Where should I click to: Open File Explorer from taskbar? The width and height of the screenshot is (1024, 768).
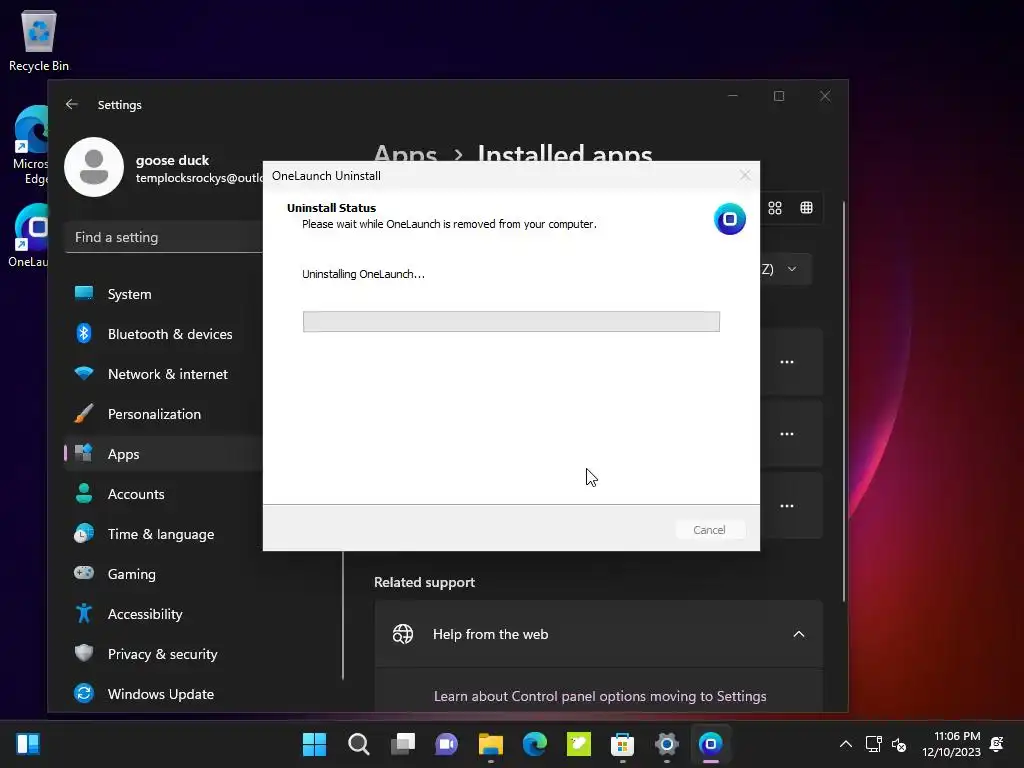[x=490, y=744]
